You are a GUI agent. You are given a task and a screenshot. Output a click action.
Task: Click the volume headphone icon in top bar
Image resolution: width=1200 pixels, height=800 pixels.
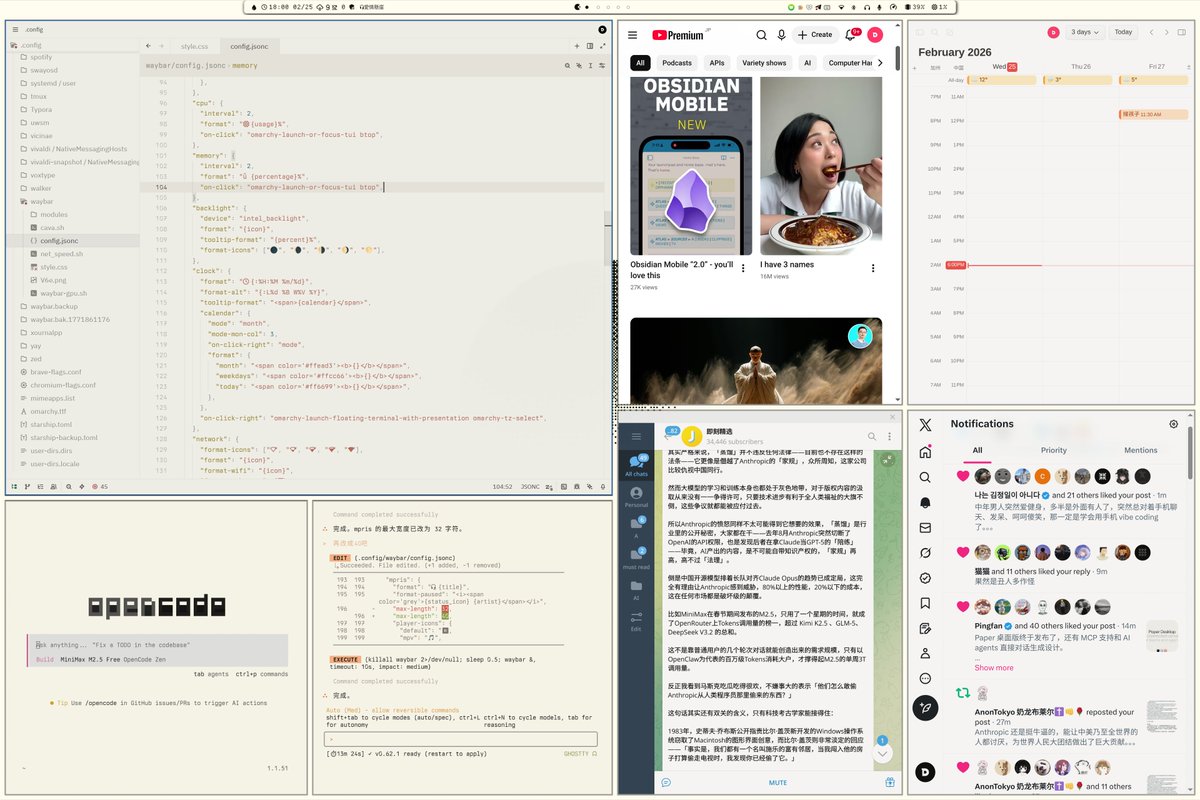866,7
